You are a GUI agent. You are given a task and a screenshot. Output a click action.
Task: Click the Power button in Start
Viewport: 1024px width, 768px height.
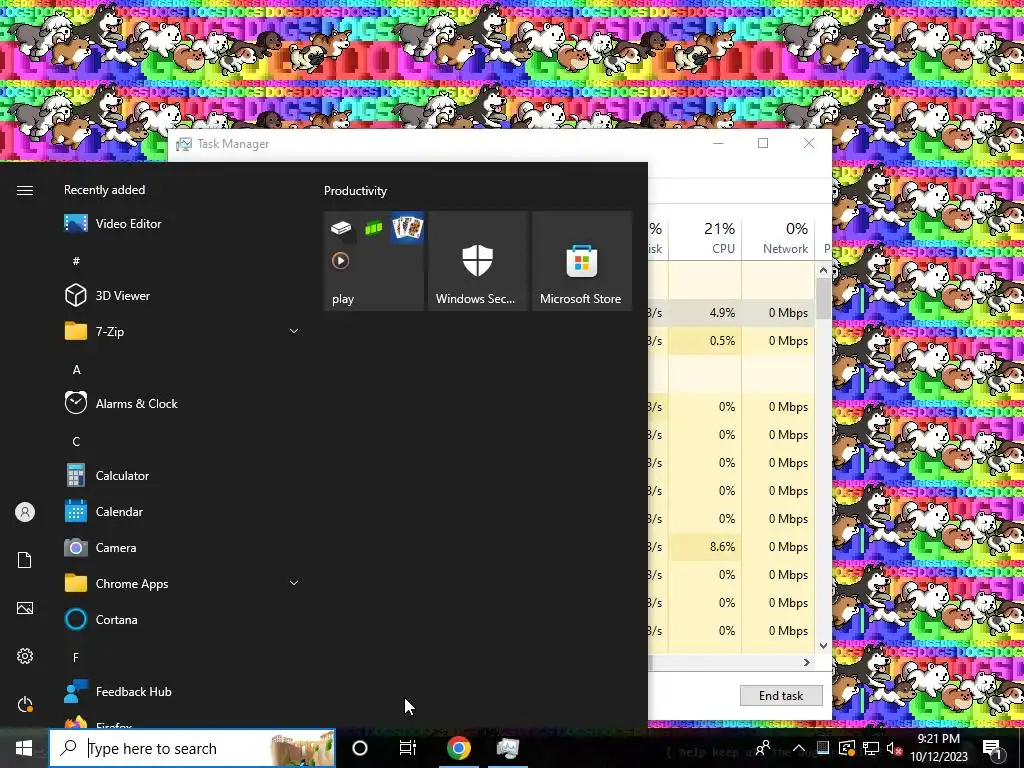click(x=25, y=704)
